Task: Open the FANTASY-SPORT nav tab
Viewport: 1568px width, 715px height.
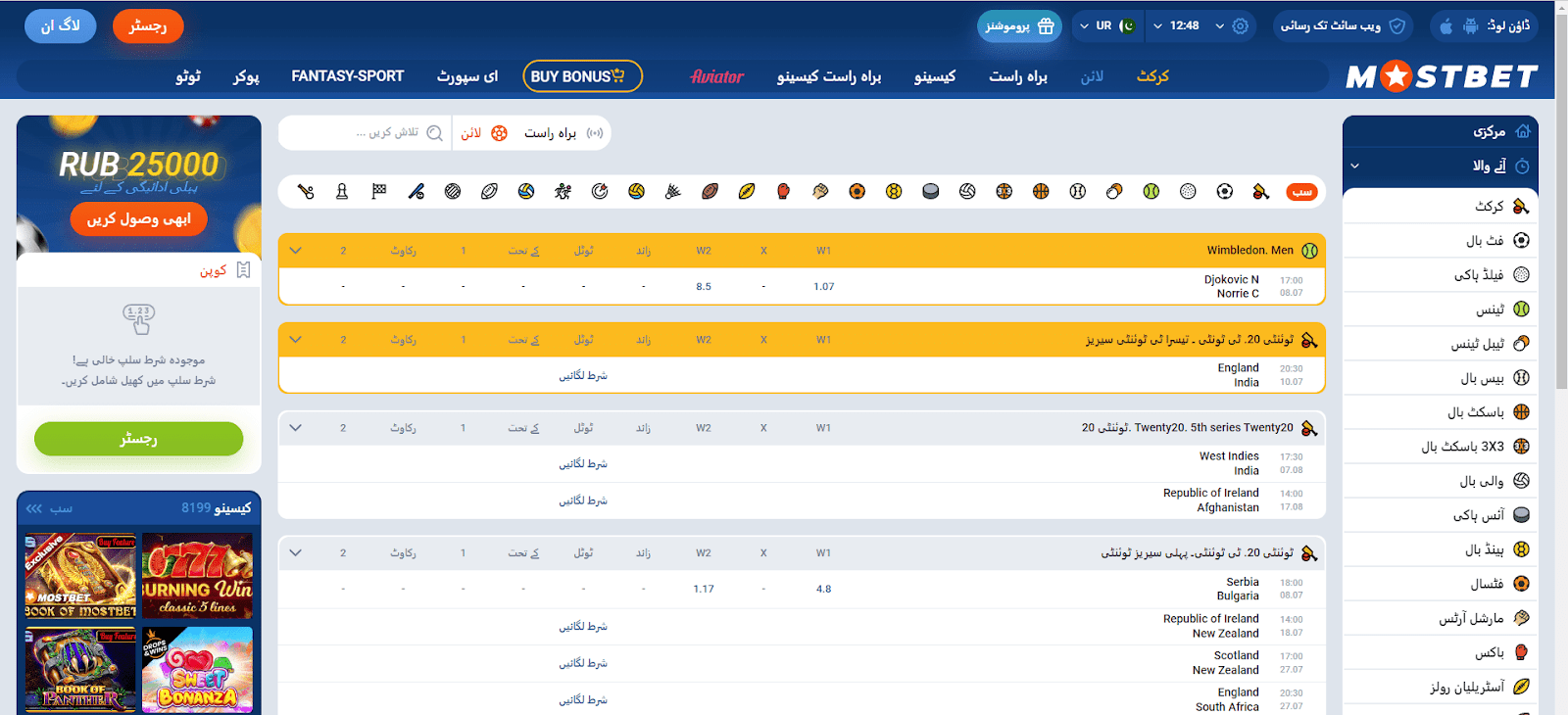Action: 348,76
